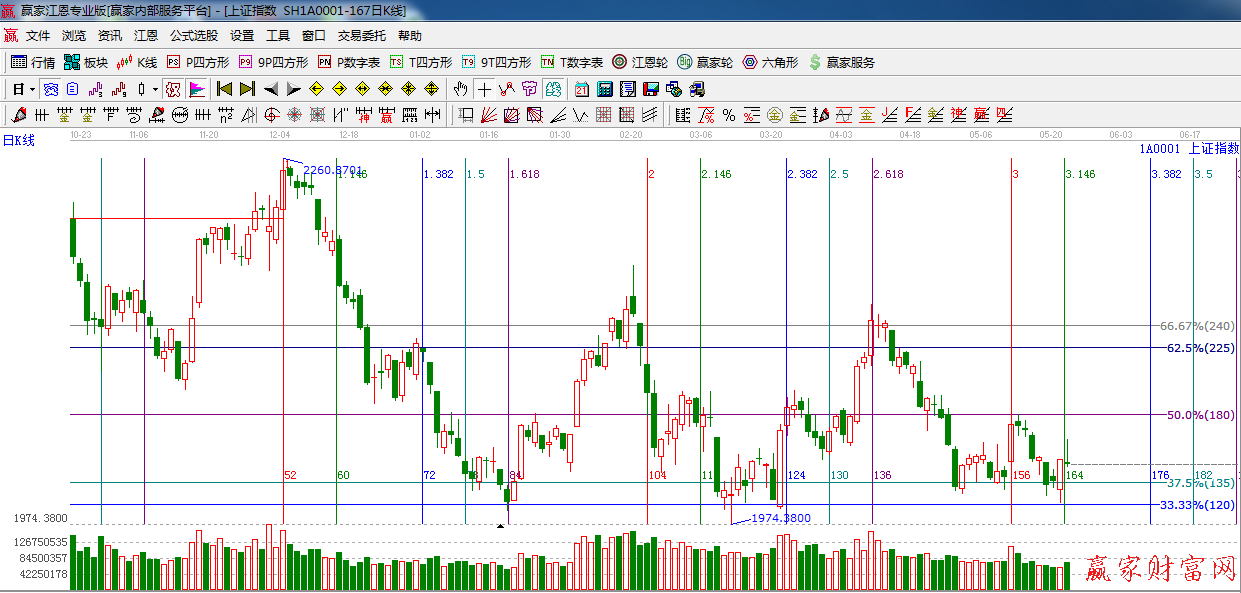Select the hand pan tool
The image size is (1241, 593).
coord(460,89)
